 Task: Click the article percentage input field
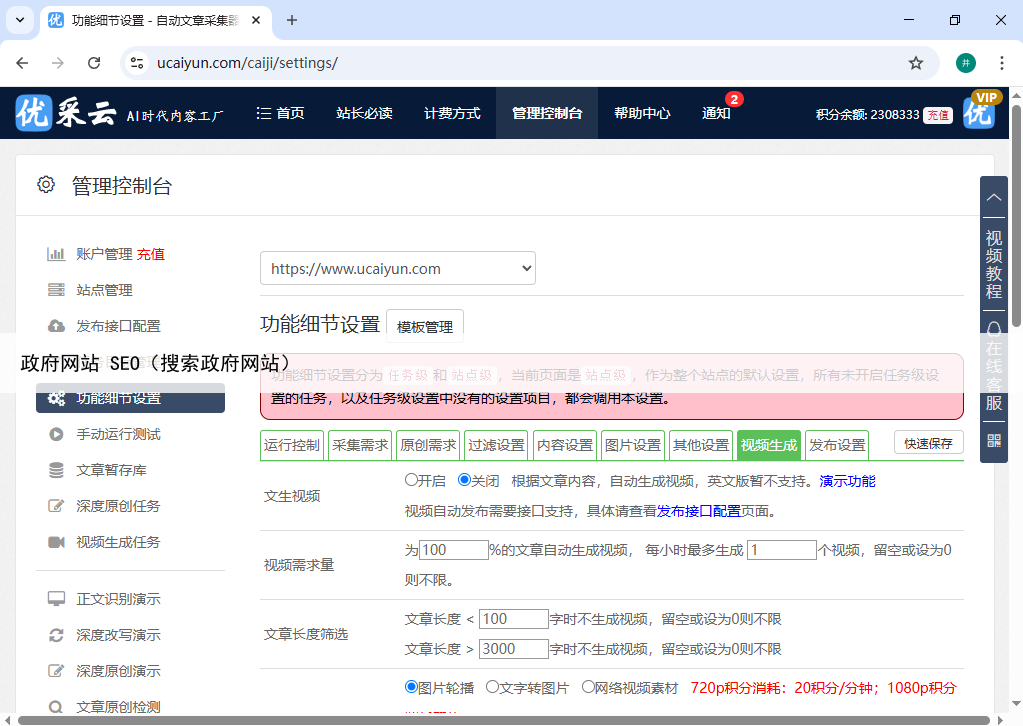[453, 550]
